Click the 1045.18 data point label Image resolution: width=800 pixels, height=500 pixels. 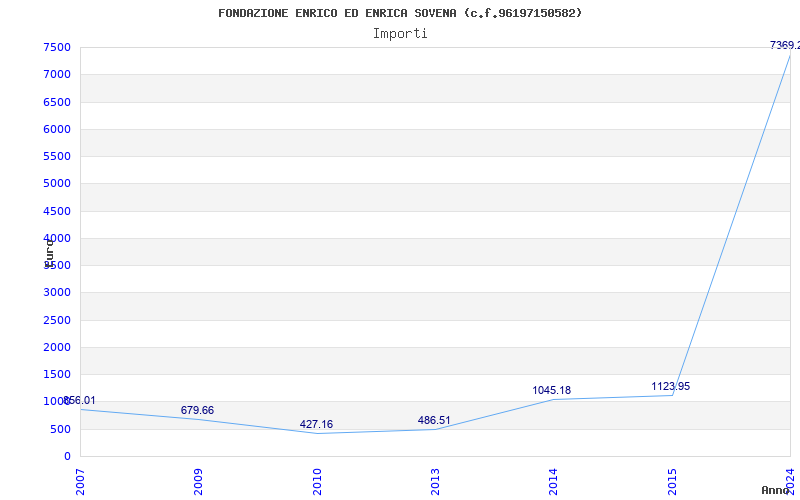[552, 390]
